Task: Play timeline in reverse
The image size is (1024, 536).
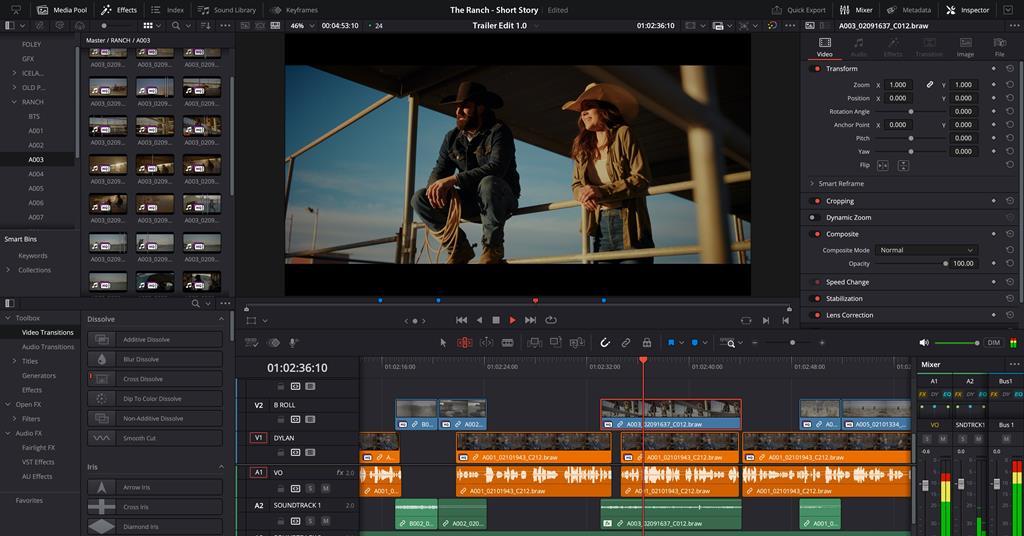Action: [479, 321]
